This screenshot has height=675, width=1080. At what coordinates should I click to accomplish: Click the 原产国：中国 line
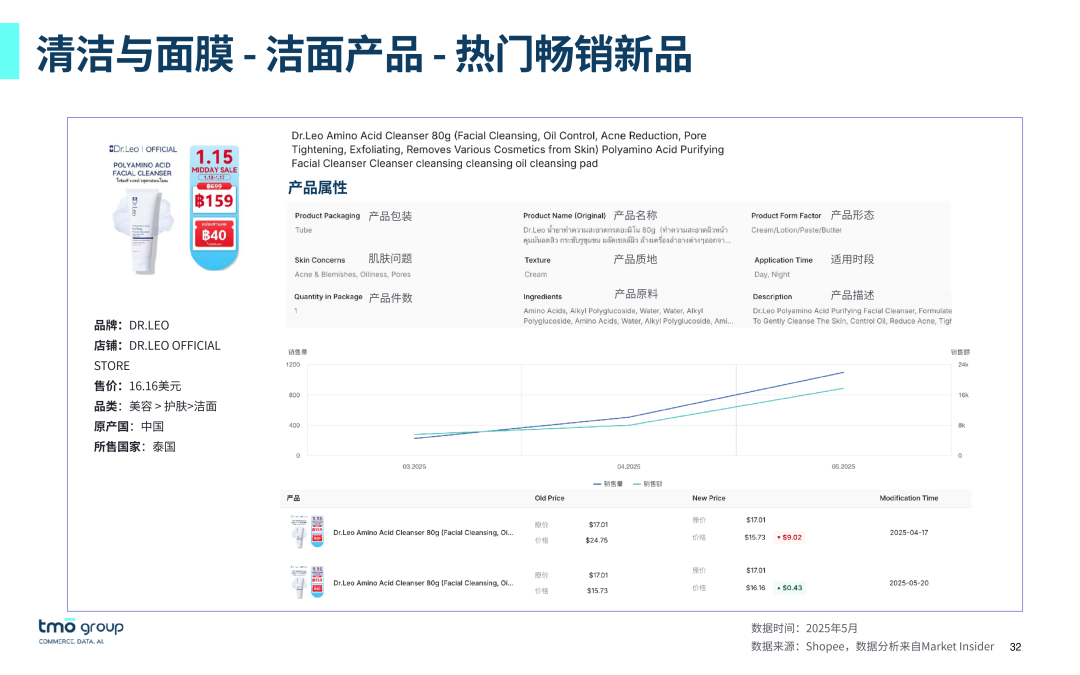click(129, 426)
